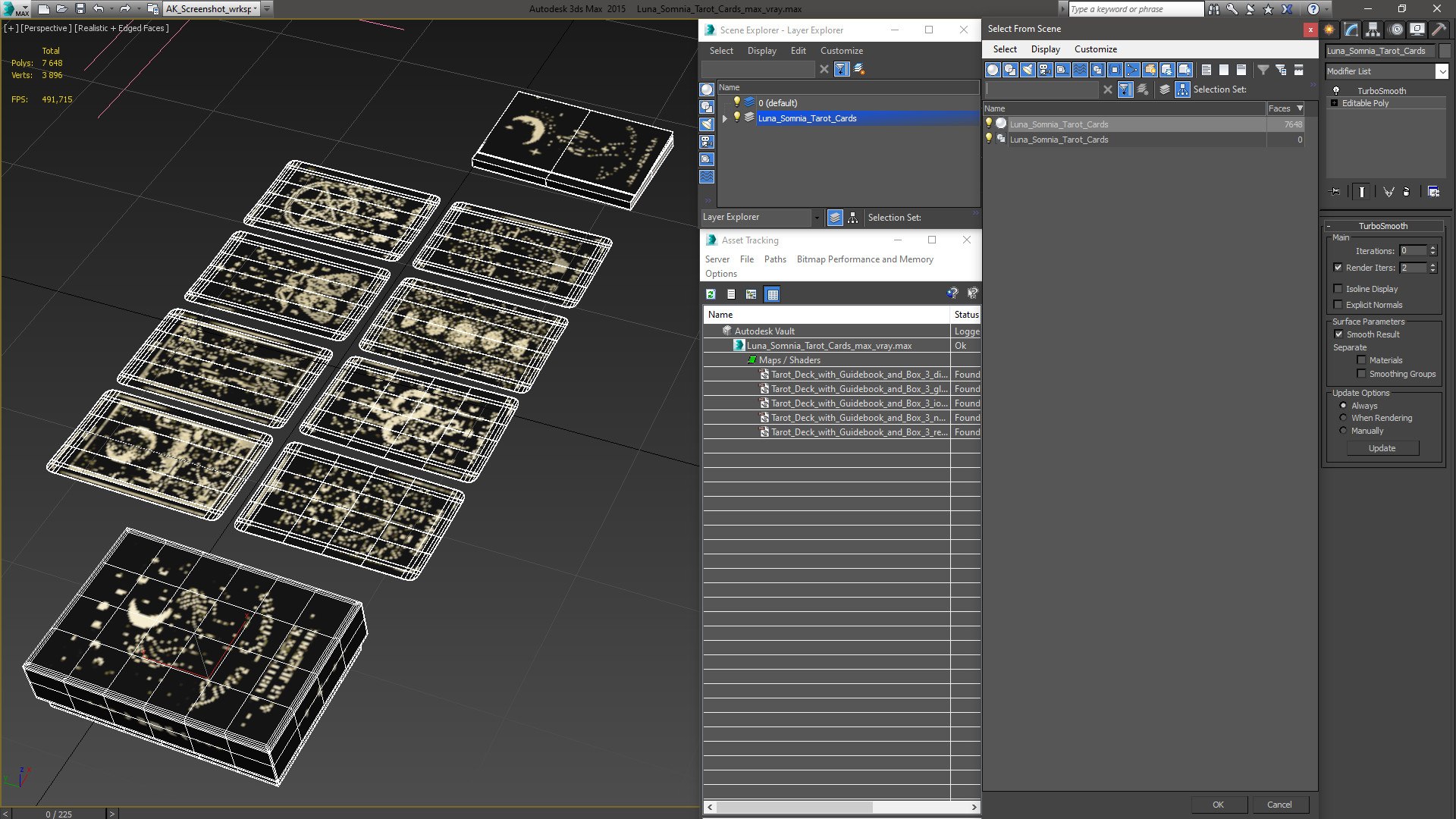The height and width of the screenshot is (819, 1456).
Task: Click the Save file icon in top toolbar
Action: coord(80,9)
